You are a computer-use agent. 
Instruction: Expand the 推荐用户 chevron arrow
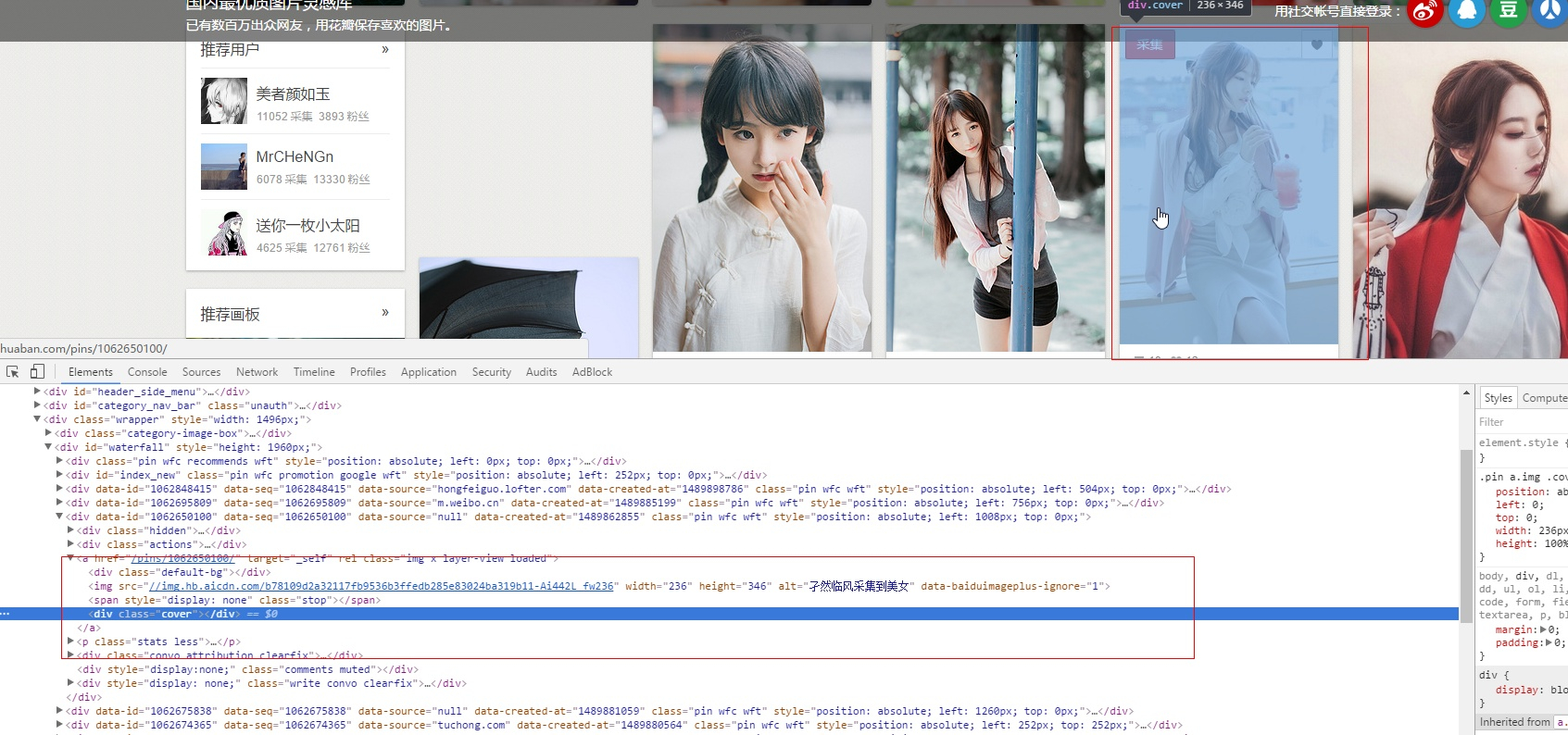385,49
